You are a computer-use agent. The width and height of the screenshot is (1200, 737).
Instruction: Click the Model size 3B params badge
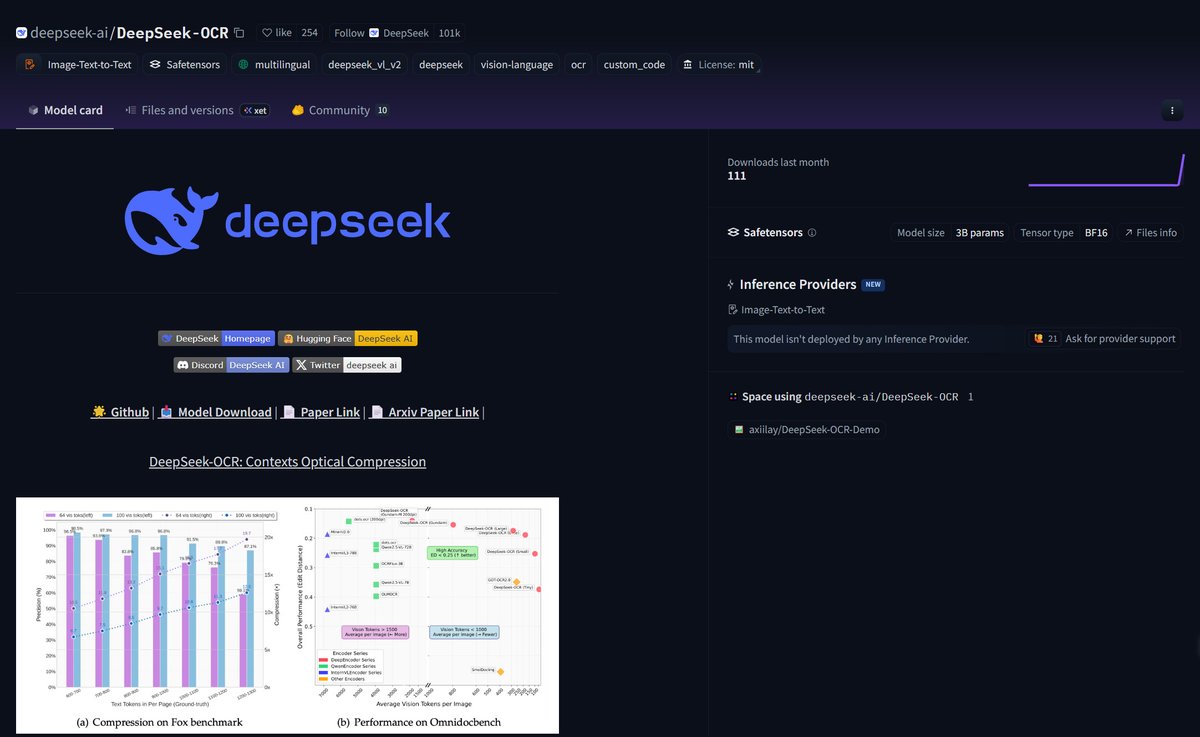(950, 233)
